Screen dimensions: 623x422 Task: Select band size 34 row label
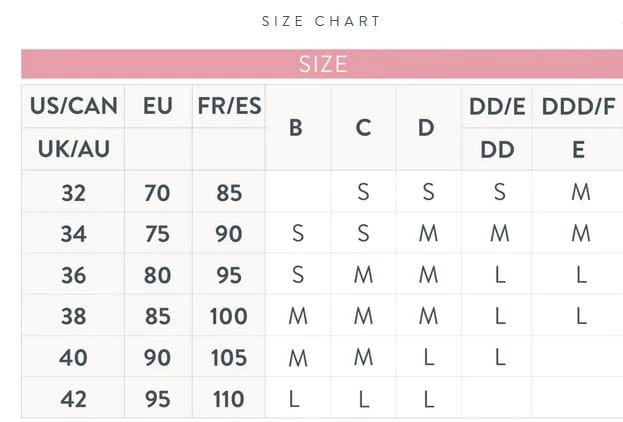73,233
